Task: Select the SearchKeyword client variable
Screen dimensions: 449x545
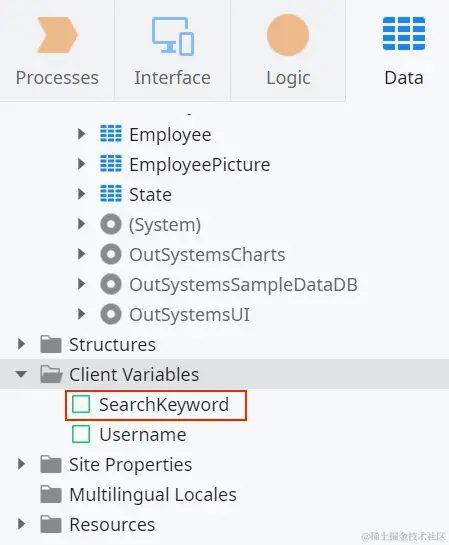Action: tap(164, 405)
